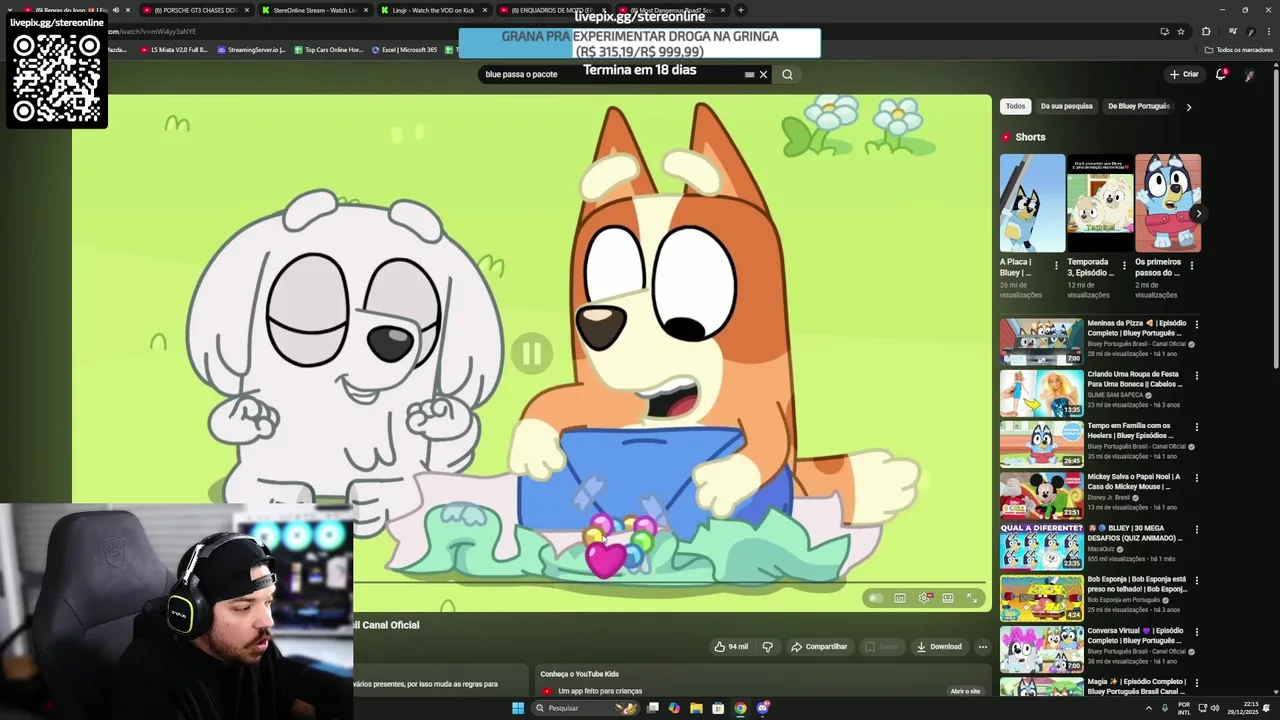Click 'Abrir o site' for YouTube Kids
Viewport: 1280px width, 720px height.
[x=965, y=691]
